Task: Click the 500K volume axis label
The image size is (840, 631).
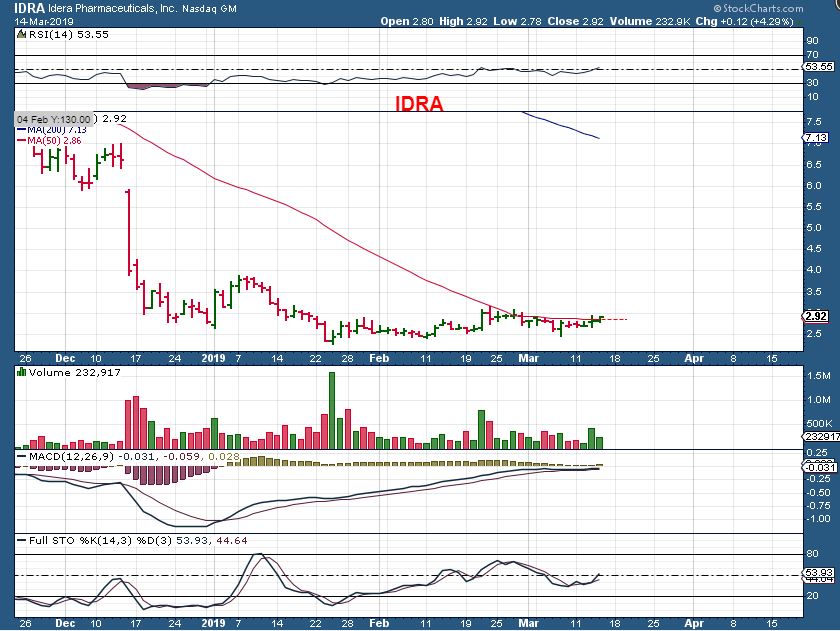Action: pos(819,423)
